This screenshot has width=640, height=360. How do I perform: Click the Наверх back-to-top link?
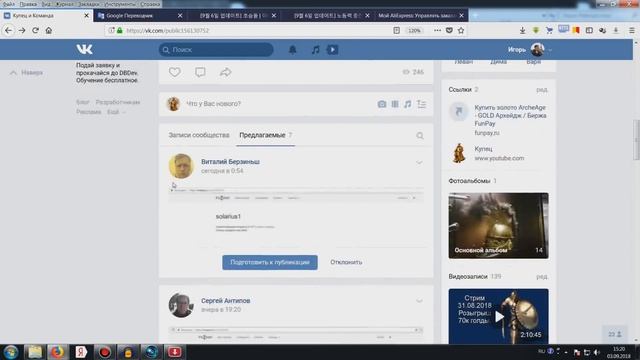tap(27, 73)
